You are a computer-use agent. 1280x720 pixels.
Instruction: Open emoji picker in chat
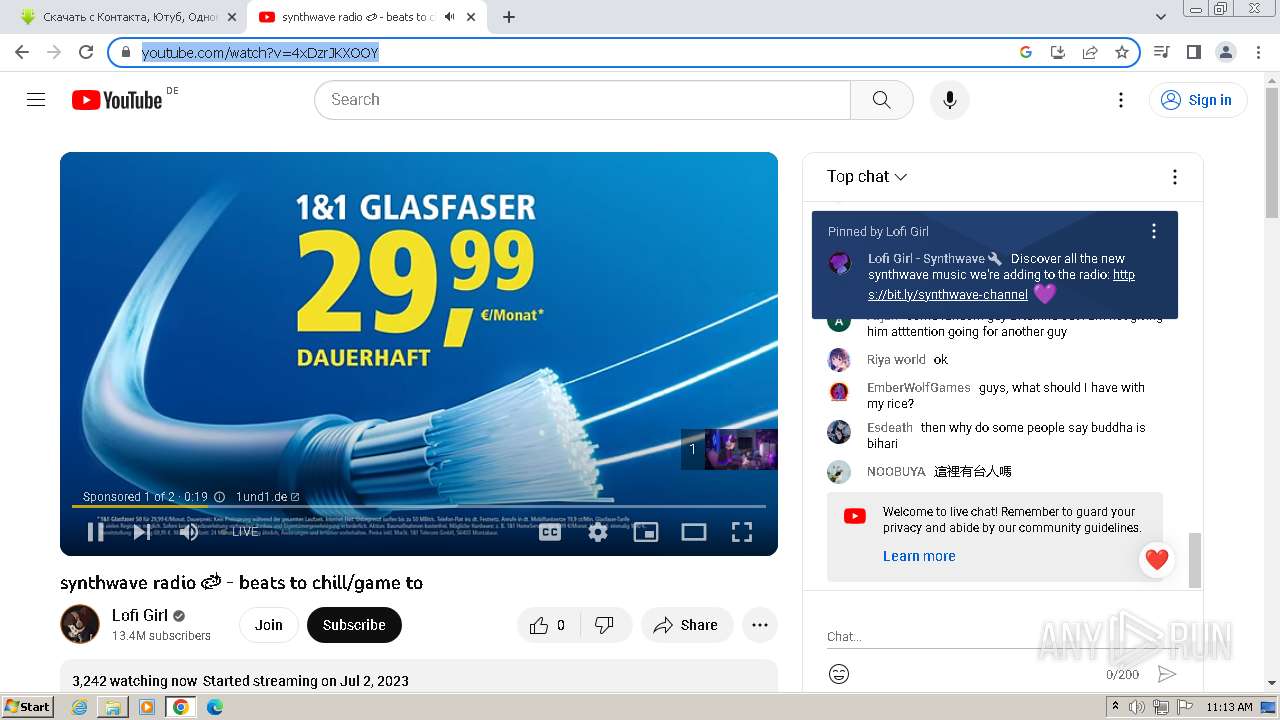(839, 674)
